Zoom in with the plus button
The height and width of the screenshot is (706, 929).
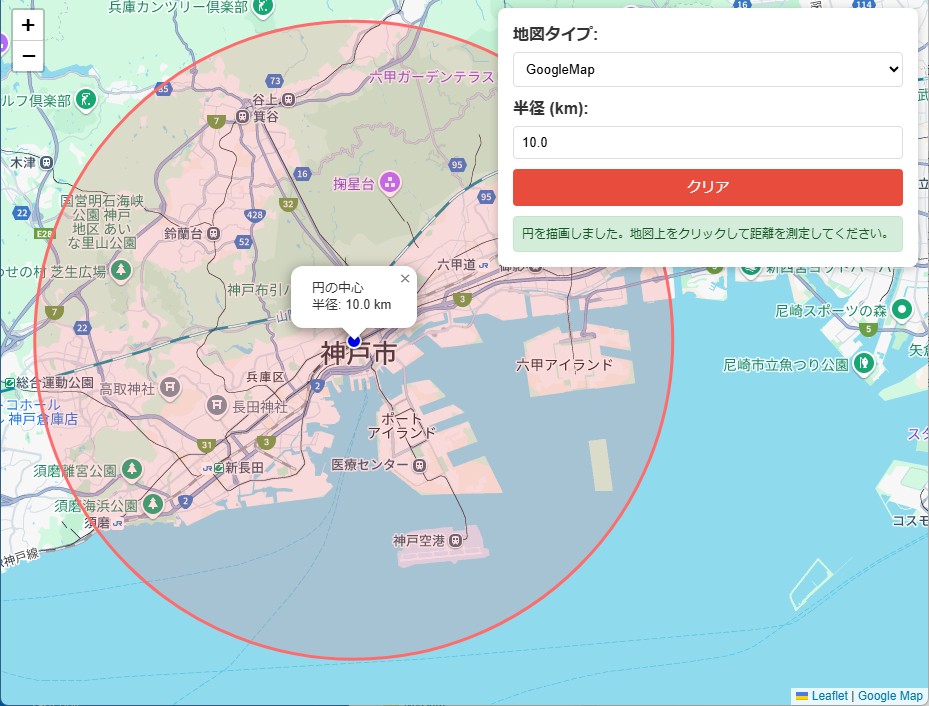click(28, 25)
